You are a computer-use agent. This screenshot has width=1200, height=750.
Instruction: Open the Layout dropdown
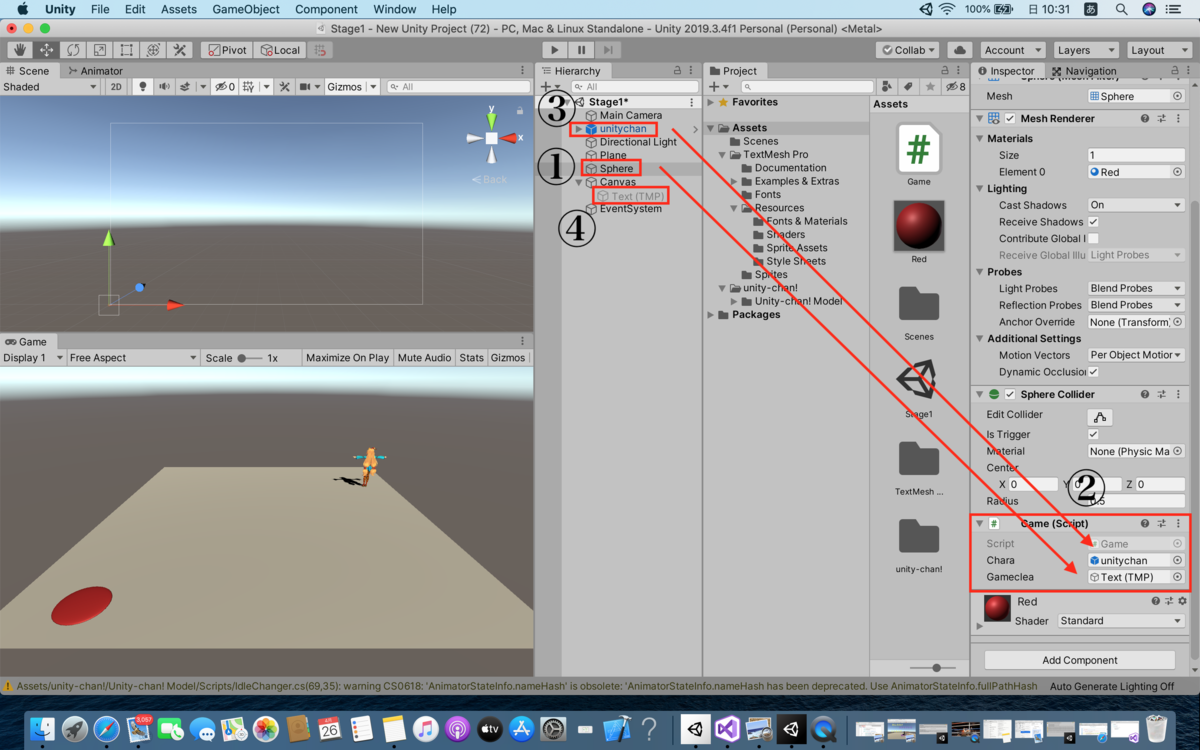[x=1160, y=50]
